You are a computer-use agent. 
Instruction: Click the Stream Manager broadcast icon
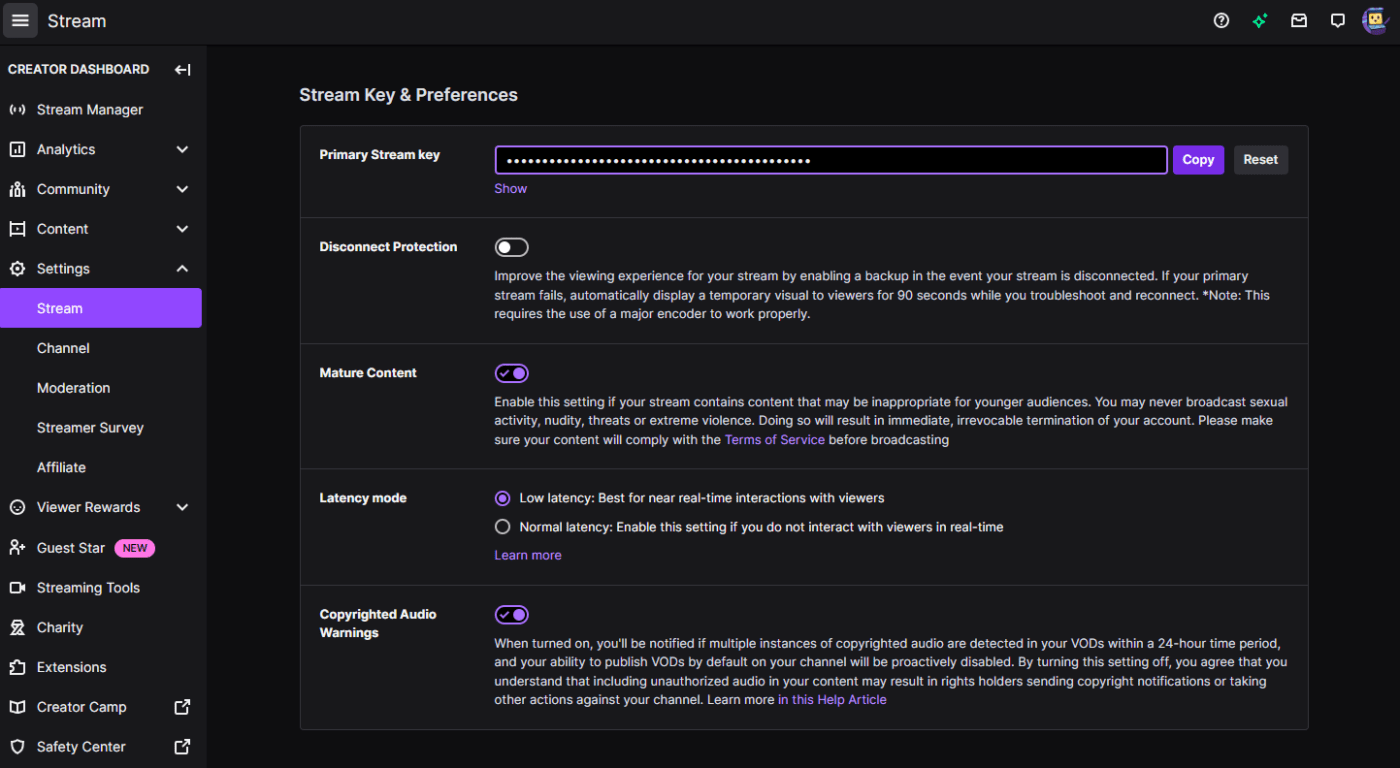17,110
